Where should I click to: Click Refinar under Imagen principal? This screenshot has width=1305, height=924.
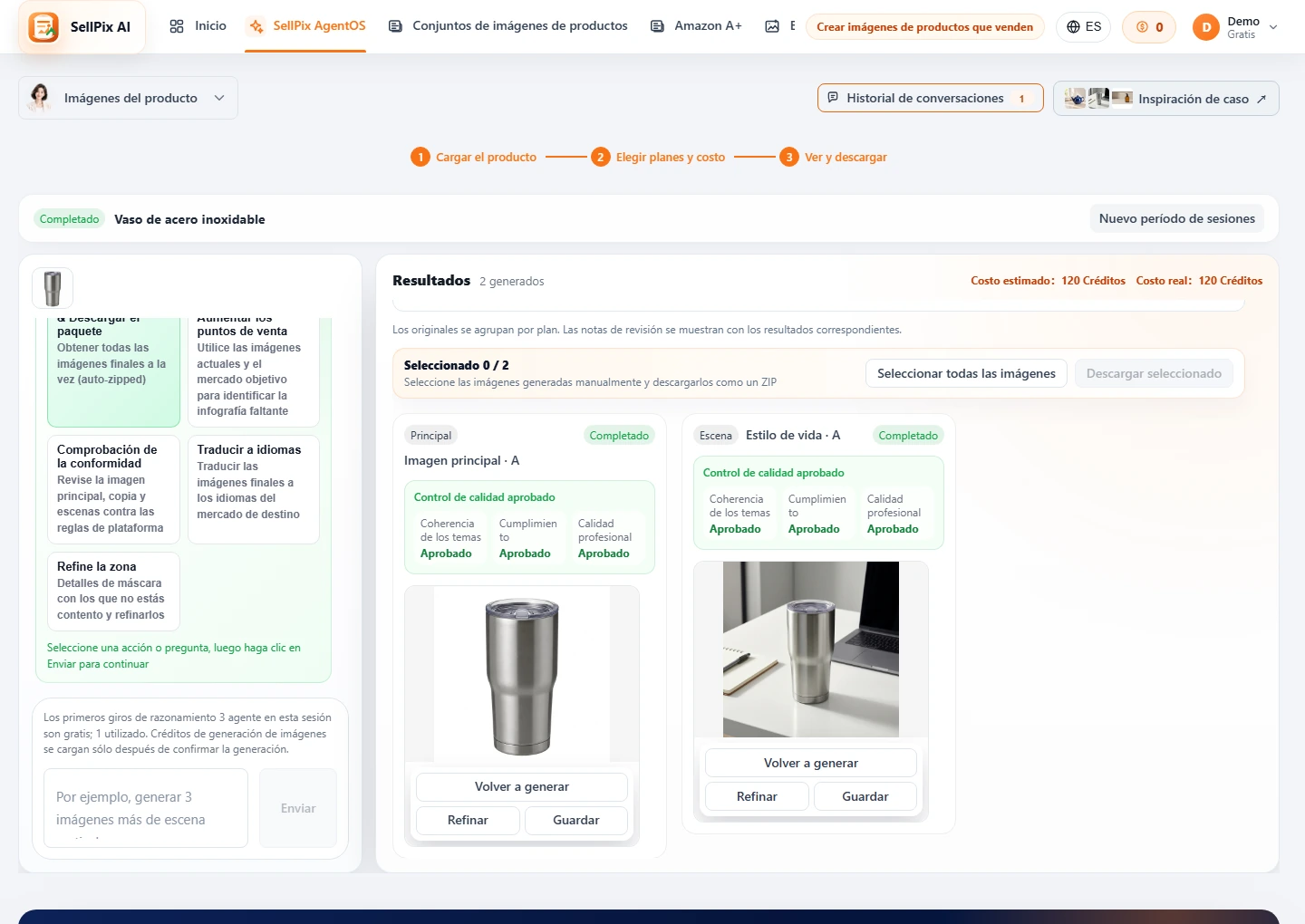click(468, 820)
